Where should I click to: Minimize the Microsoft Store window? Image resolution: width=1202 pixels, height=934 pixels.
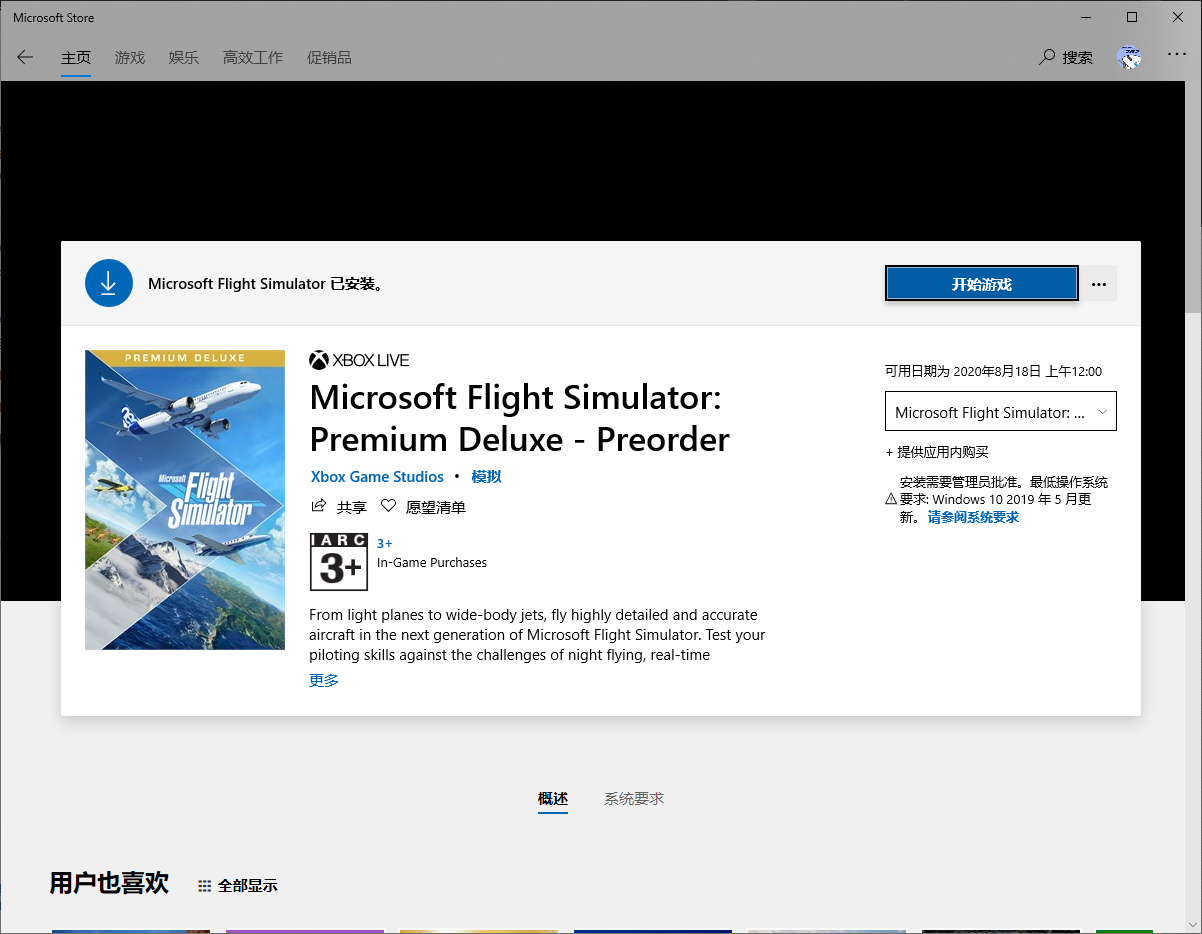(x=1086, y=17)
